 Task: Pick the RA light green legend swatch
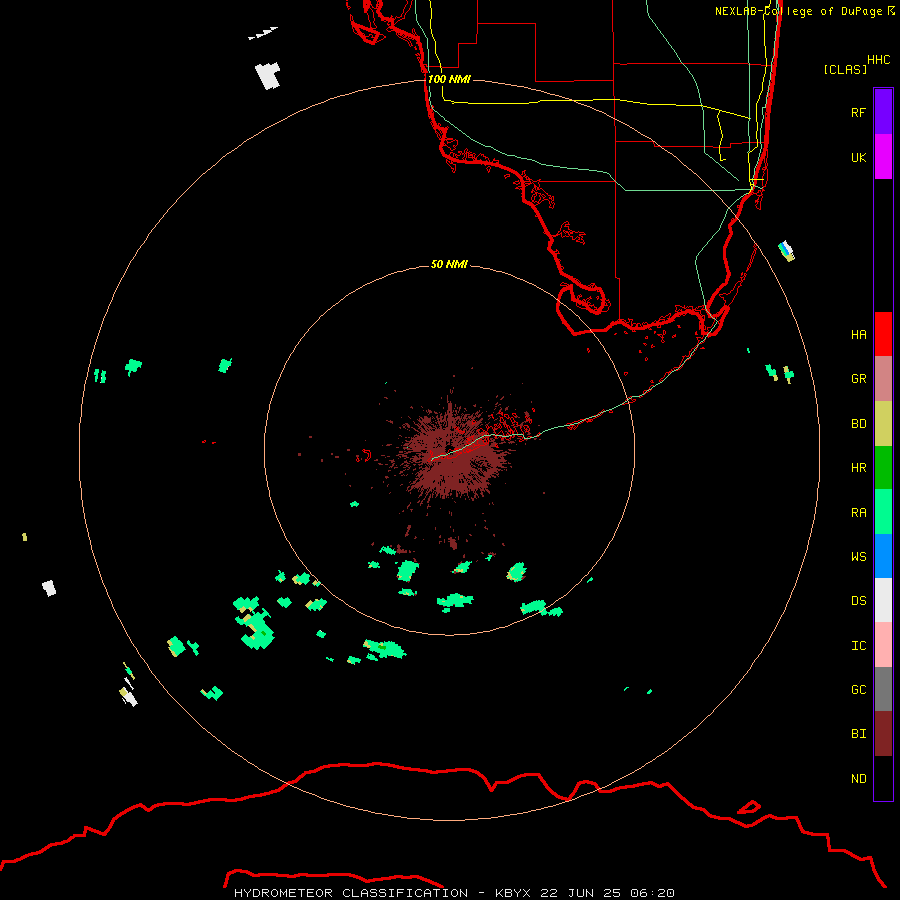click(x=883, y=512)
